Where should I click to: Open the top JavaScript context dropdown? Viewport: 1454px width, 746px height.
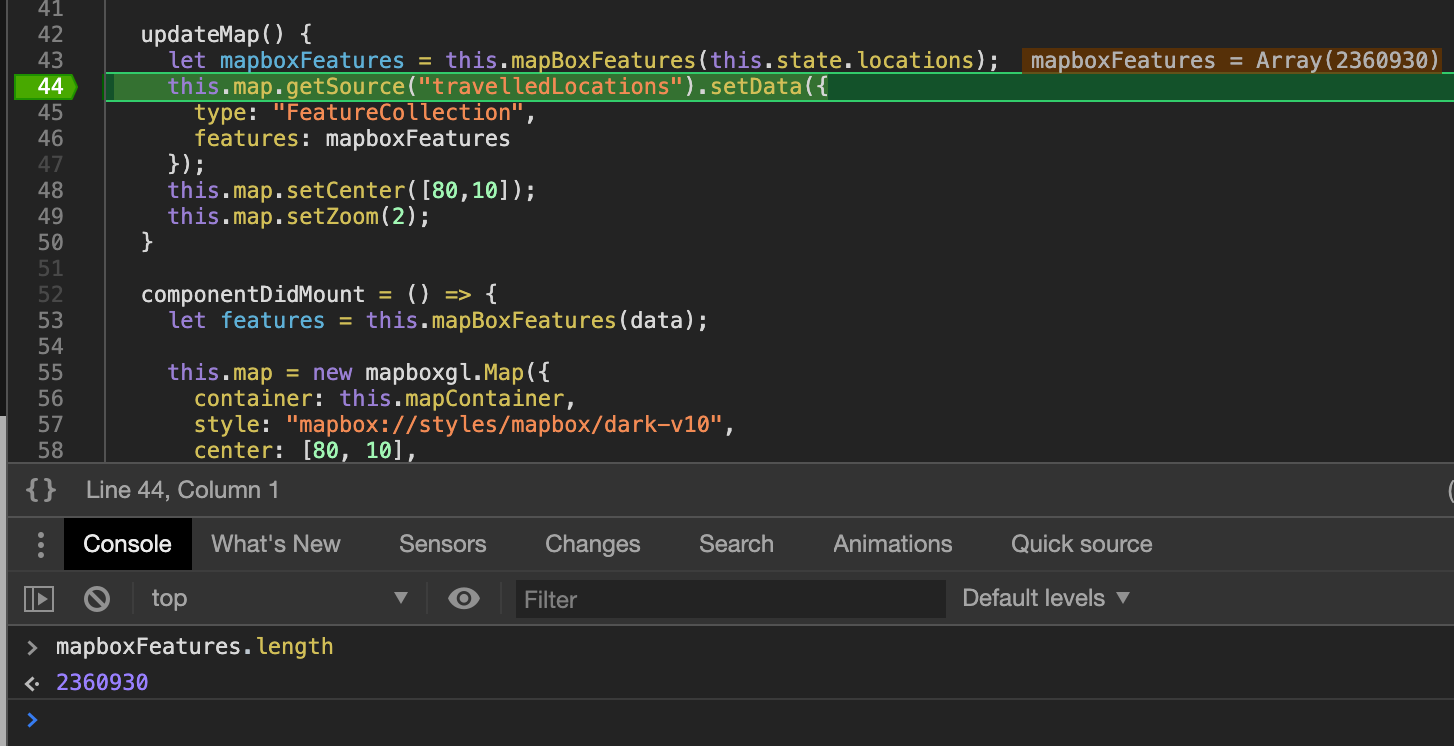[279, 599]
